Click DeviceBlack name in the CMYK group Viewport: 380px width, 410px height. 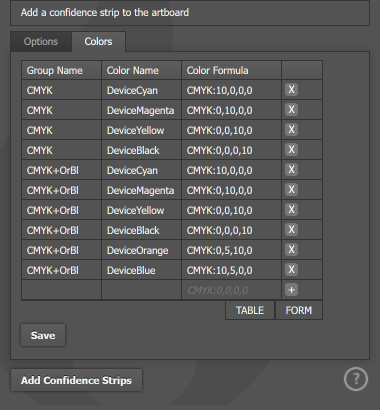click(x=141, y=150)
